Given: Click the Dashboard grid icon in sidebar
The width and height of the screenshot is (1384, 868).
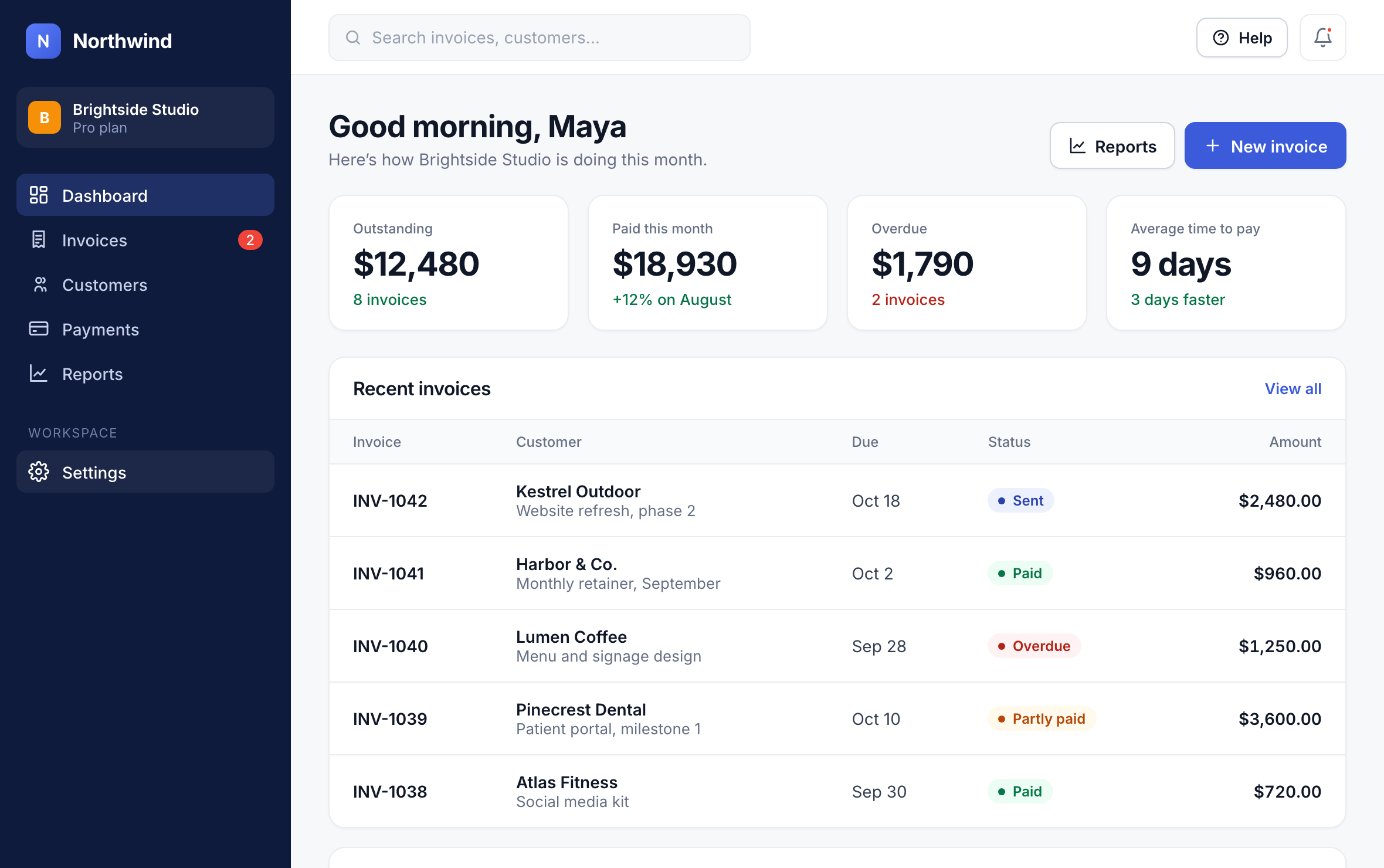Looking at the screenshot, I should click(x=39, y=195).
